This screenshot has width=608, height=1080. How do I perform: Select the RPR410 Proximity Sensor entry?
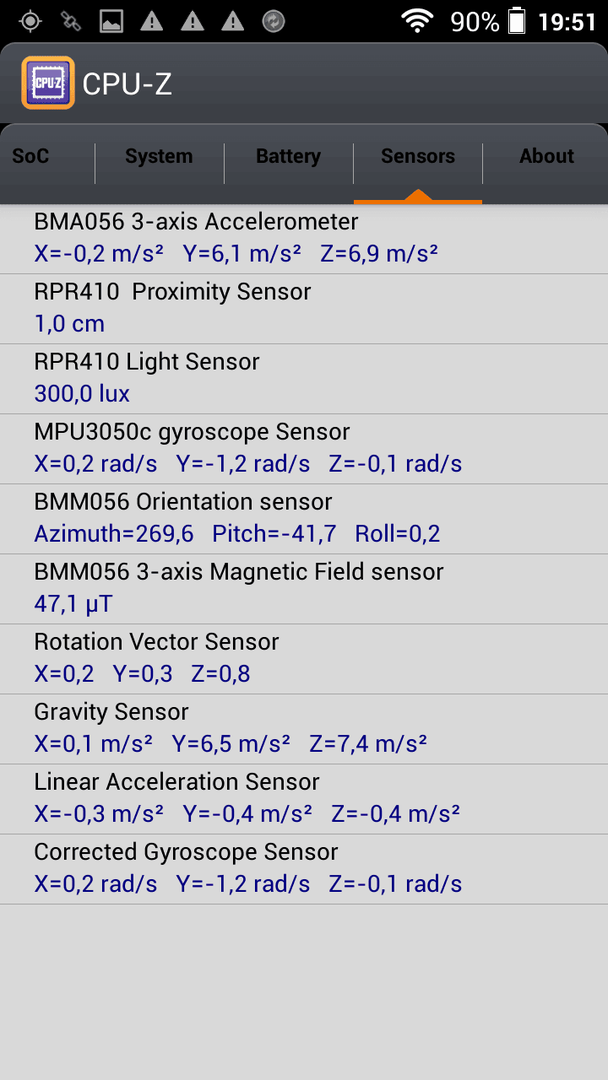(x=304, y=309)
